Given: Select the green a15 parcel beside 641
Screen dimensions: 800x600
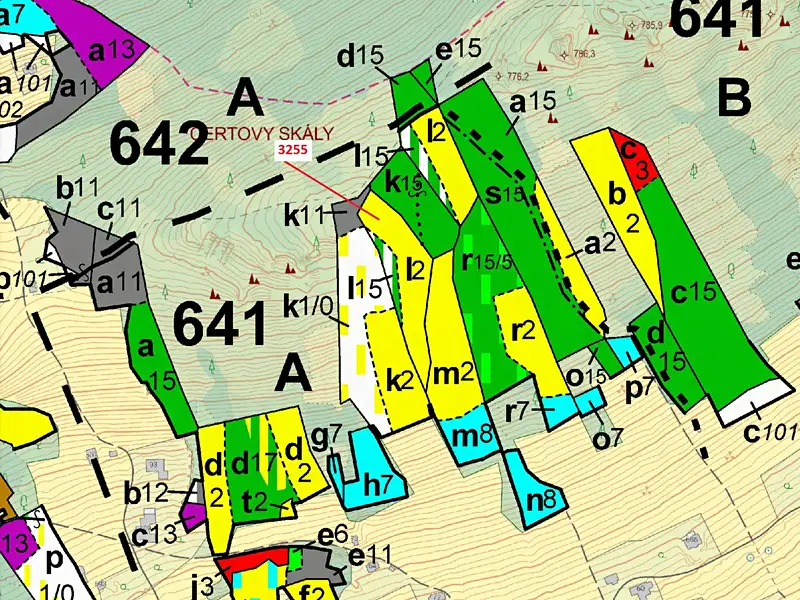Looking at the screenshot, I should tap(161, 367).
